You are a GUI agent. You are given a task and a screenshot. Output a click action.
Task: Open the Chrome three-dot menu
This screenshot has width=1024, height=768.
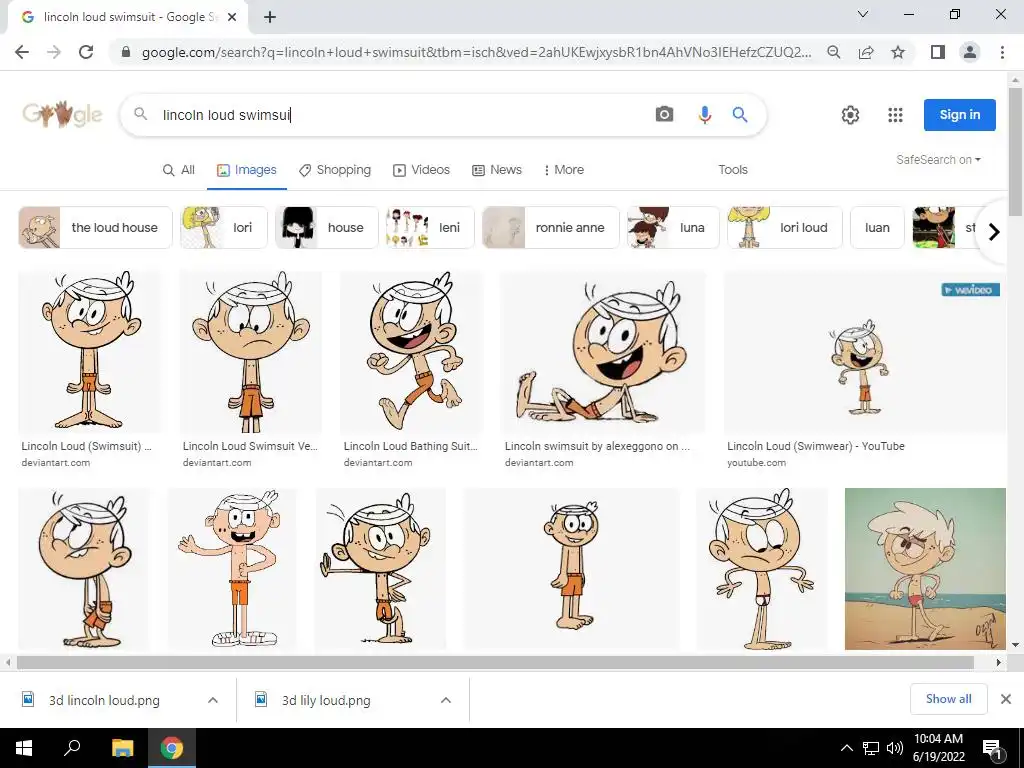(x=1002, y=52)
